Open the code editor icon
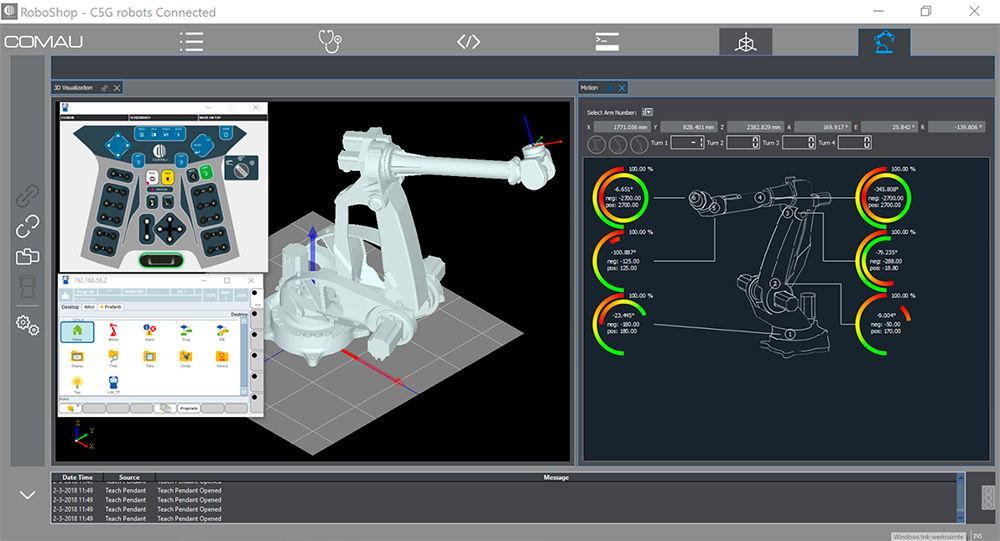Image resolution: width=1000 pixels, height=541 pixels. (x=469, y=42)
